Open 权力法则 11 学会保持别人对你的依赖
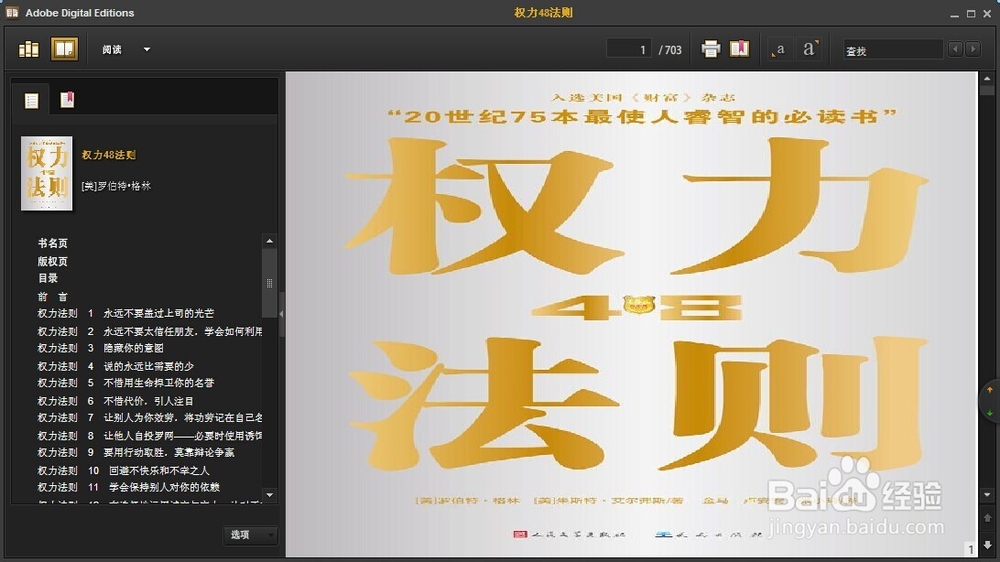 tap(128, 487)
